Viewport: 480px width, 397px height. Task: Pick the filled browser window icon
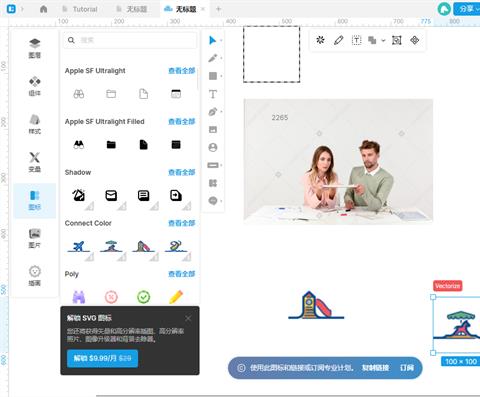tap(176, 145)
